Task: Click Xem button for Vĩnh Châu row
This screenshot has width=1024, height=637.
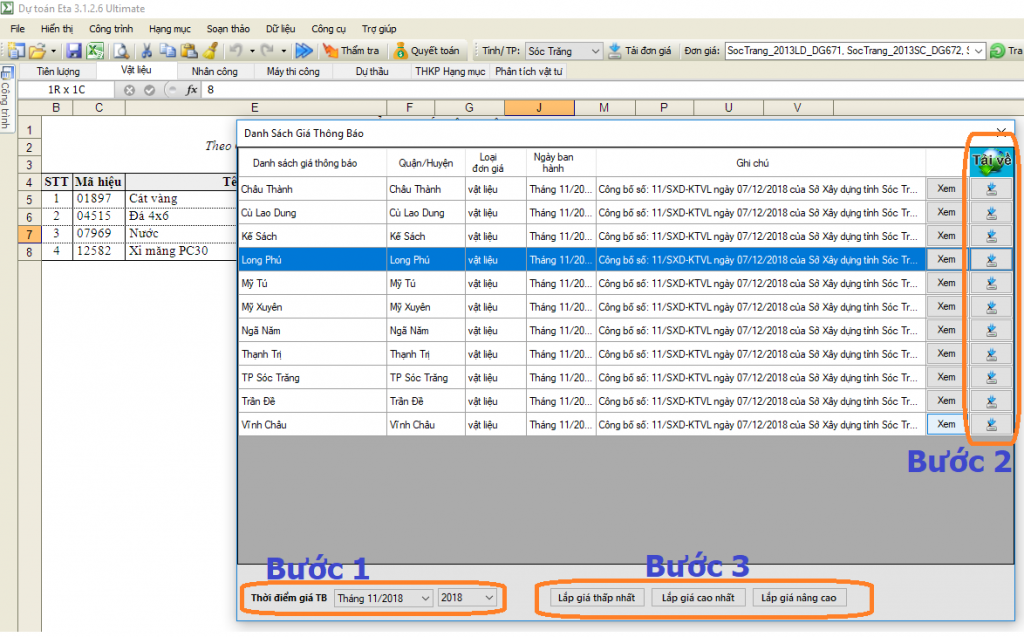Action: 946,424
